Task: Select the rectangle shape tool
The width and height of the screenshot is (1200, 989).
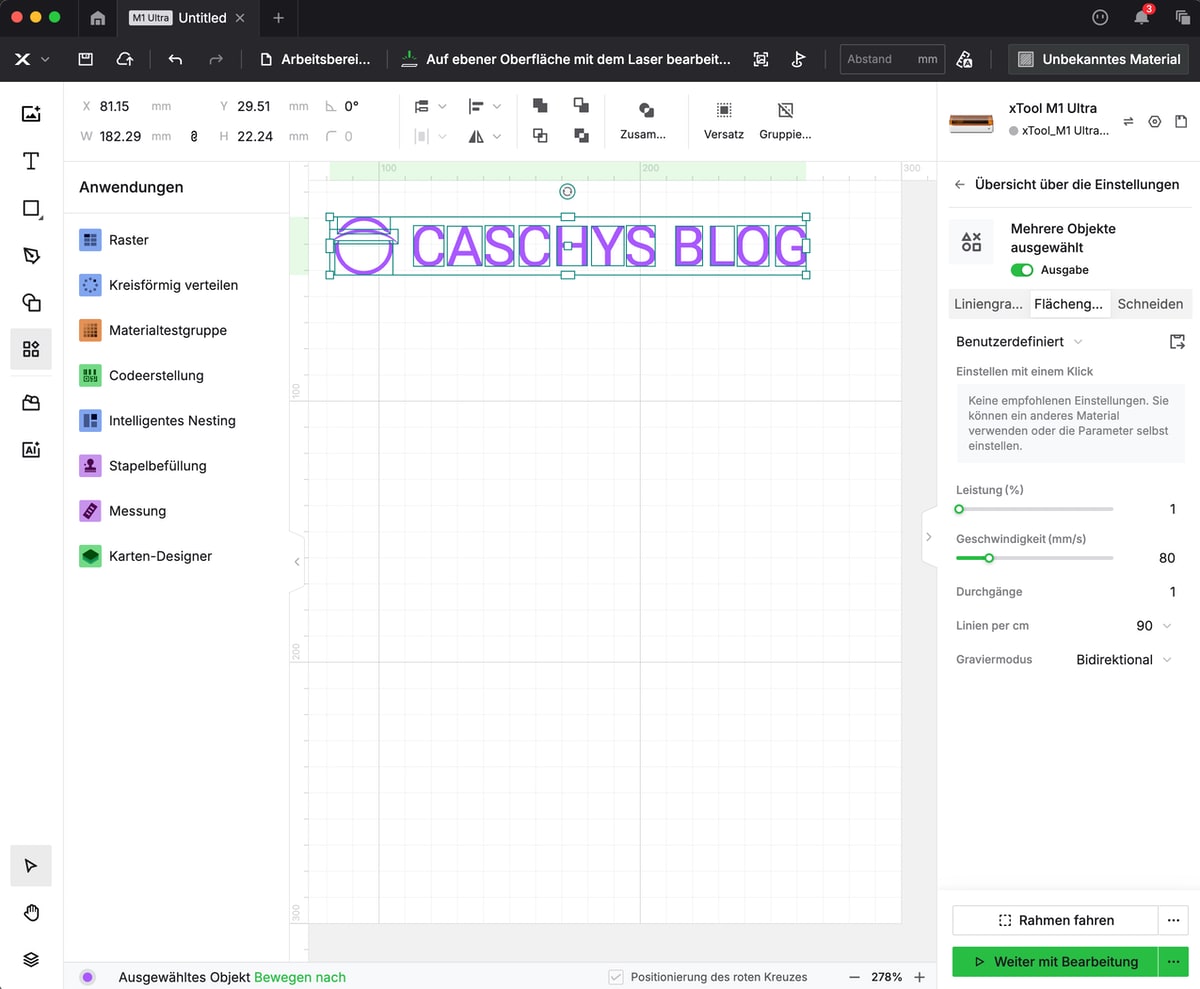Action: (x=31, y=209)
